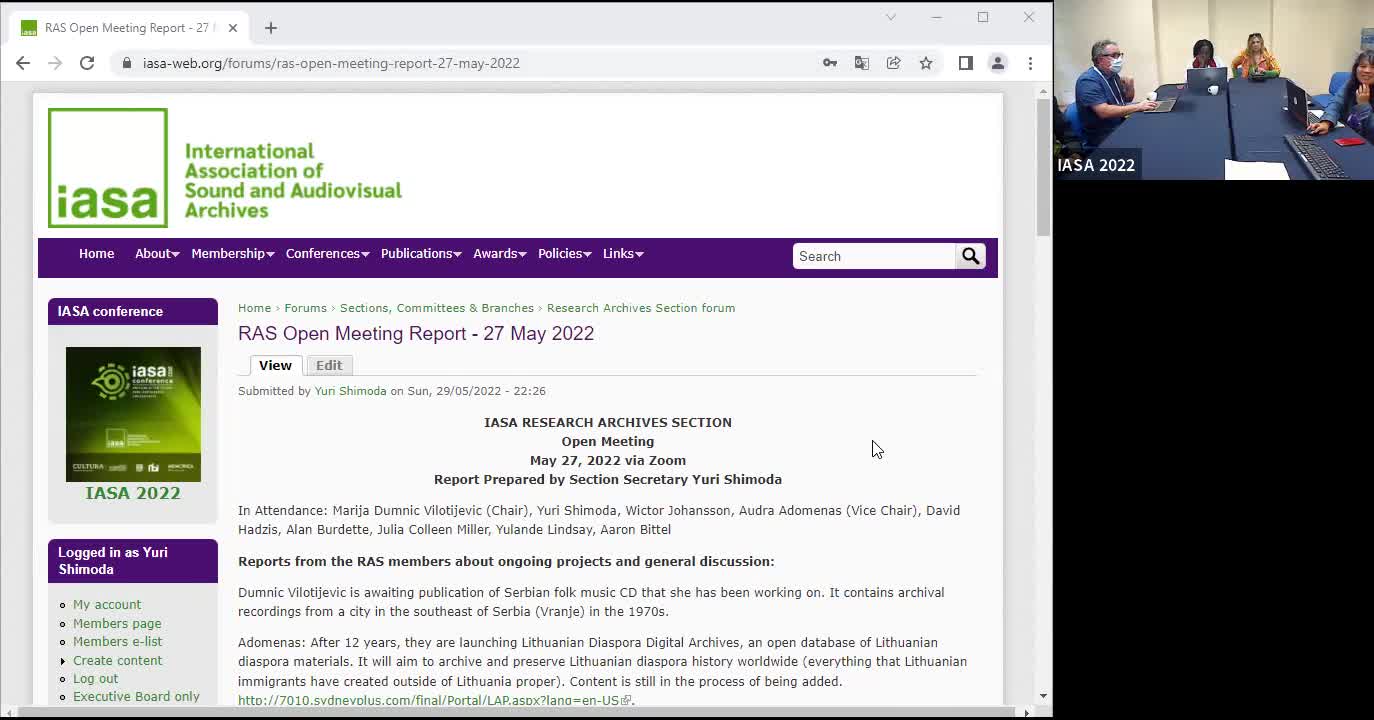The width and height of the screenshot is (1374, 720).
Task: Expand the Policies dropdown menu
Action: click(564, 253)
